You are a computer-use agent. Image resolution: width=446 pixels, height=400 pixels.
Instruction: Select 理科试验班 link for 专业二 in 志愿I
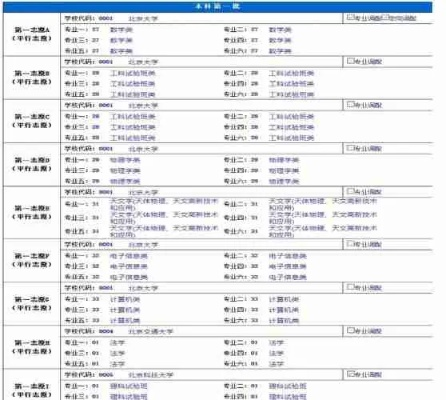point(288,386)
